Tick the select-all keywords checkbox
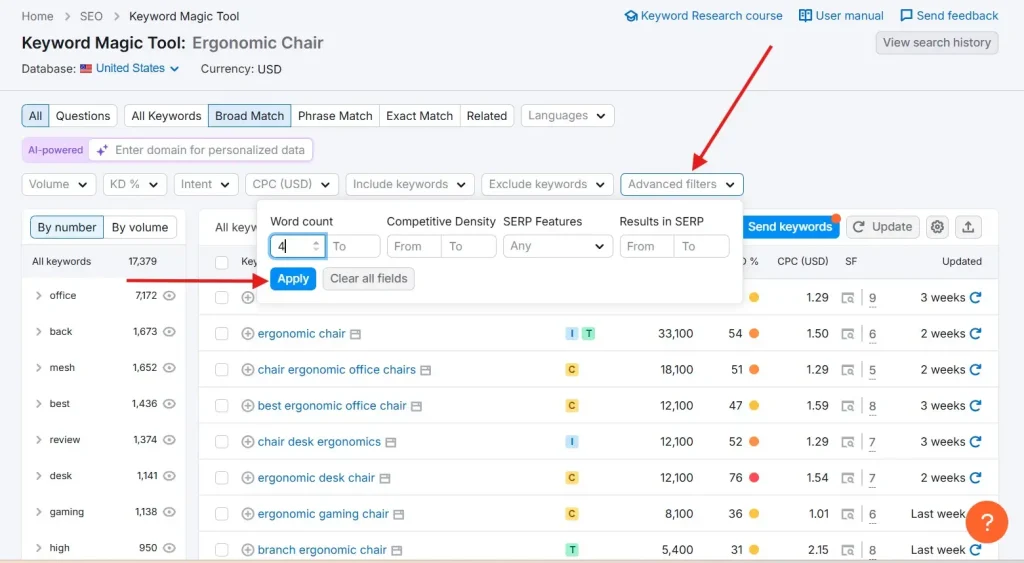Viewport: 1024px width, 563px height. coord(222,262)
